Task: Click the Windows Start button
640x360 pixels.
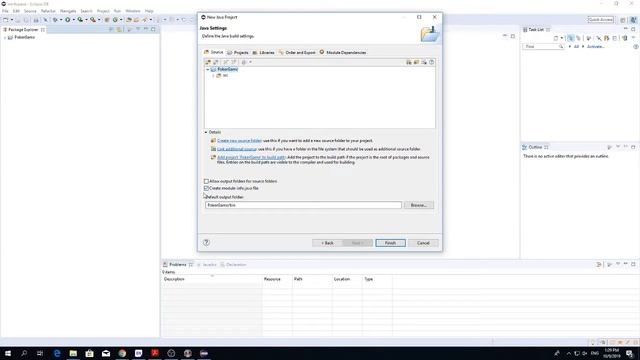Action: 8,353
